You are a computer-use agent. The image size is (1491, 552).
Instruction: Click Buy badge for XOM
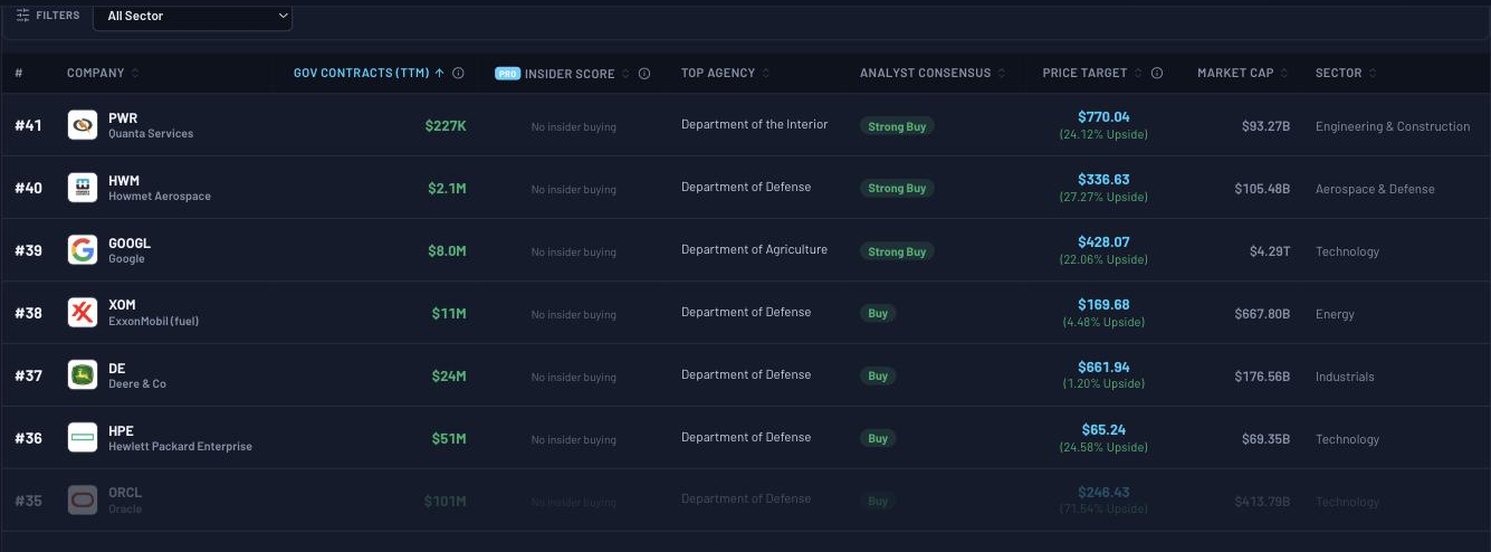pos(878,313)
